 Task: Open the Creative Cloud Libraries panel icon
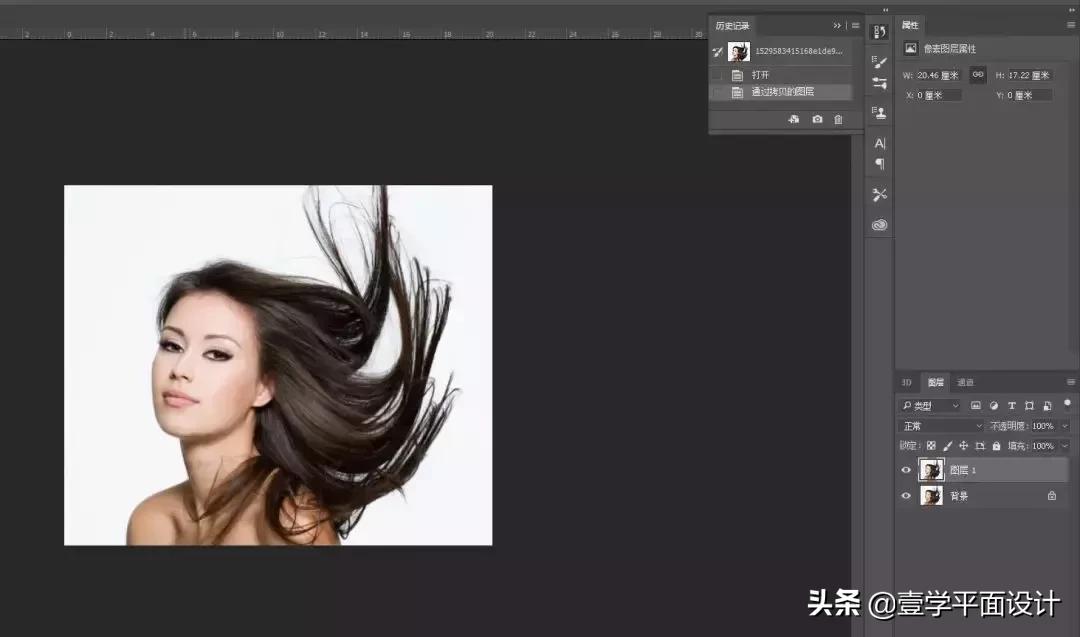pyautogui.click(x=878, y=224)
